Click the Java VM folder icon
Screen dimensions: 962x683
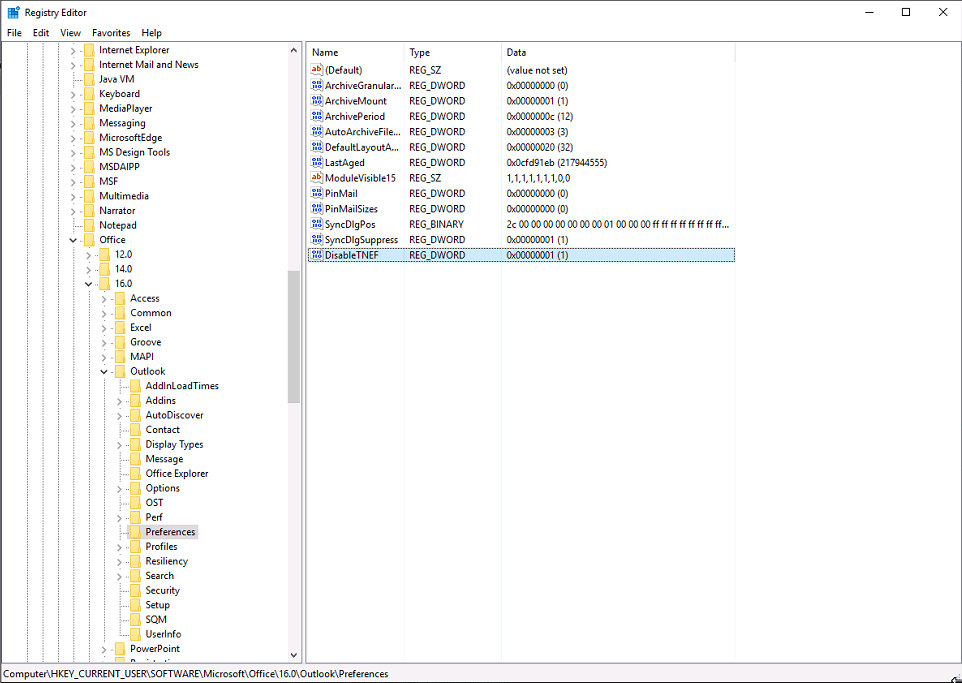89,79
